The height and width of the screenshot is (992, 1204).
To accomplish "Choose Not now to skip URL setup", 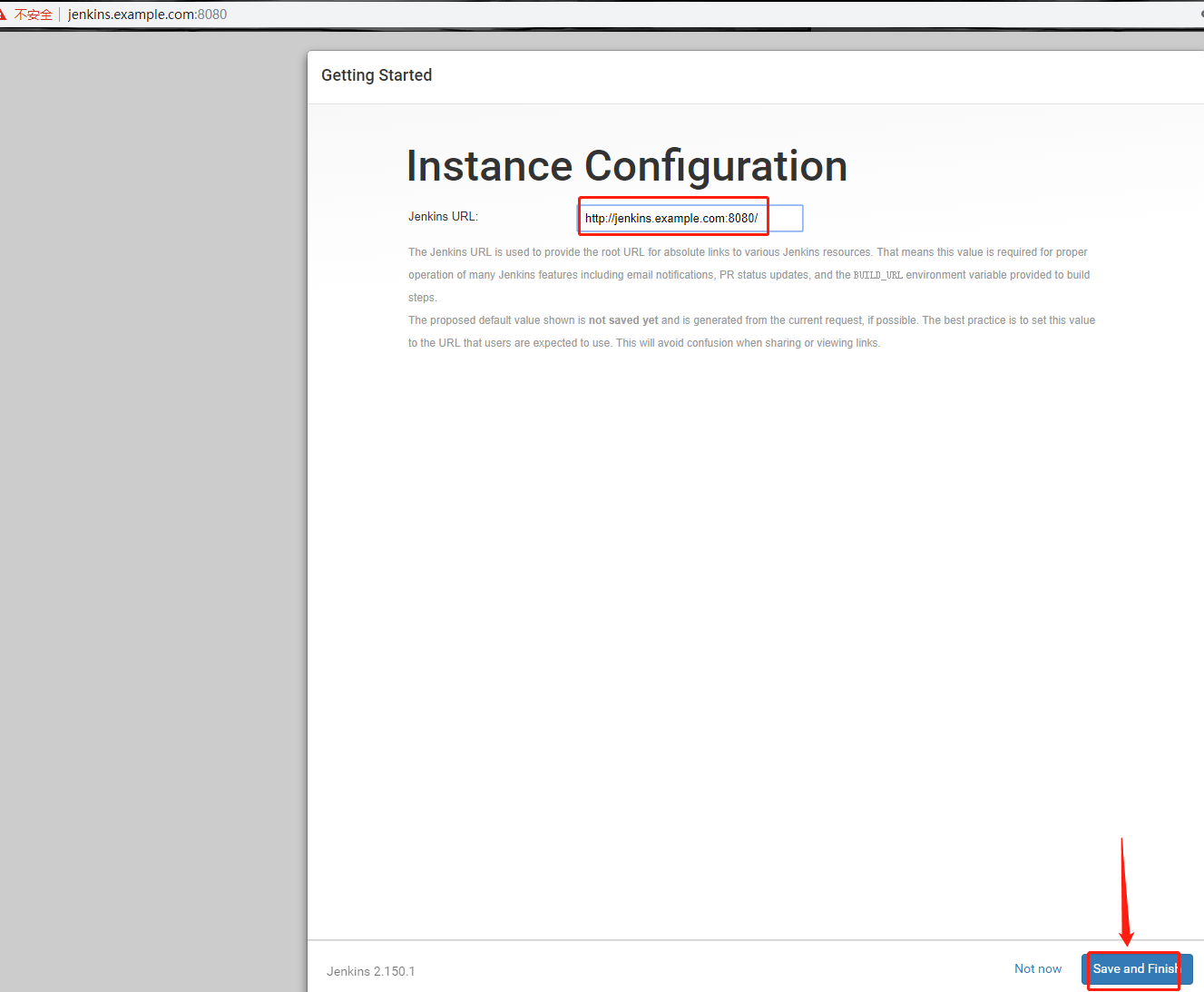I will (x=1038, y=968).
